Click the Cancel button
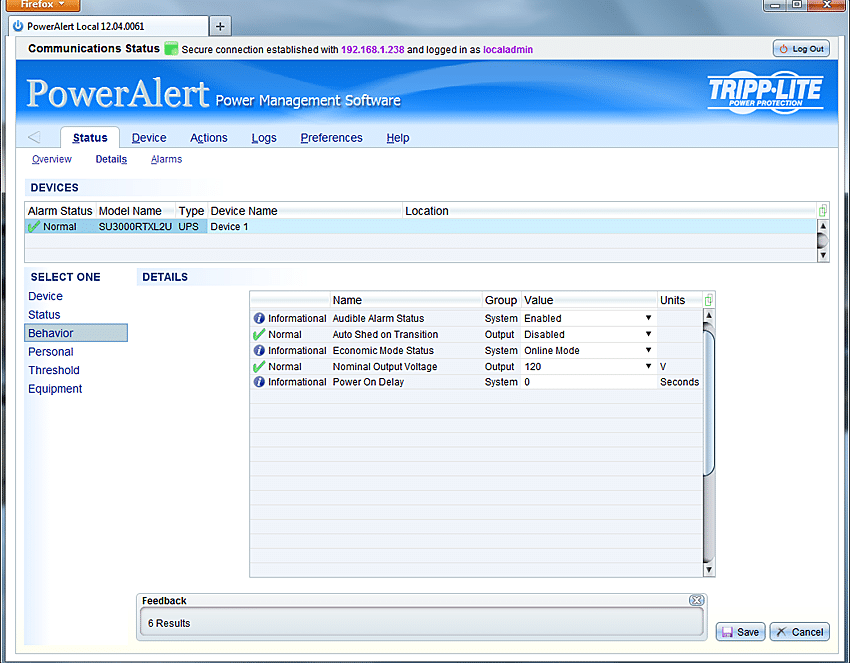The width and height of the screenshot is (850, 663). [x=800, y=632]
